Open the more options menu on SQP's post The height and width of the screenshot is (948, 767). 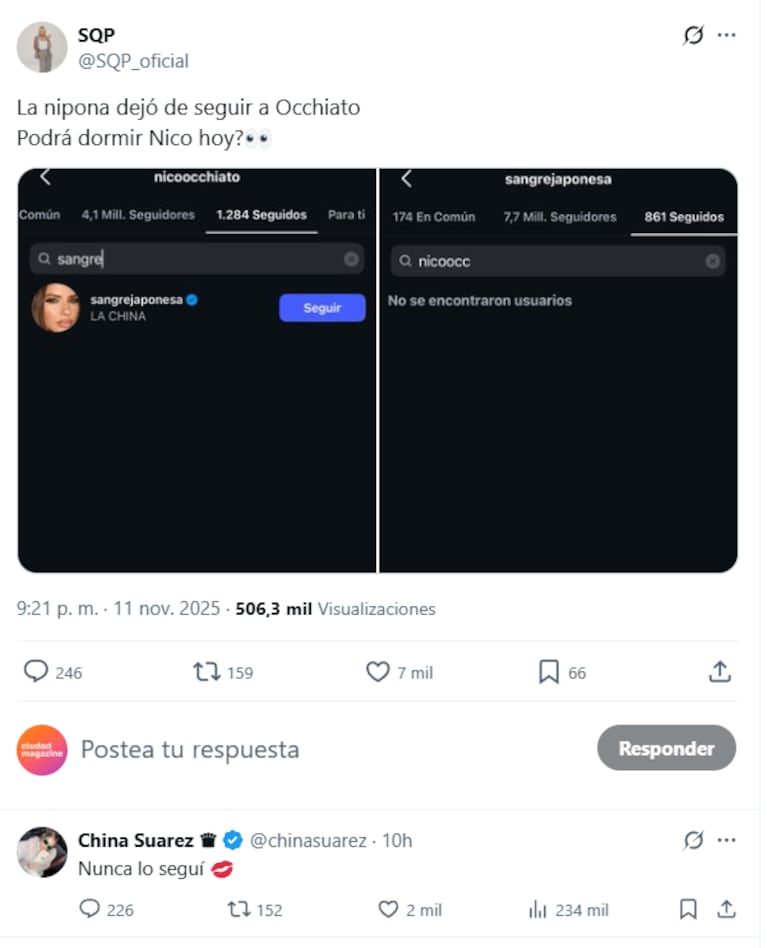pyautogui.click(x=727, y=36)
